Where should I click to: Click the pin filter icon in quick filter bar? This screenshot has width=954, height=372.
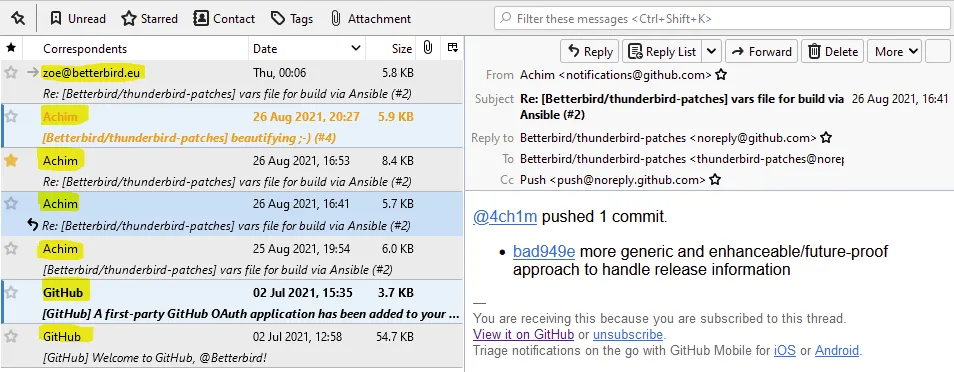click(18, 19)
